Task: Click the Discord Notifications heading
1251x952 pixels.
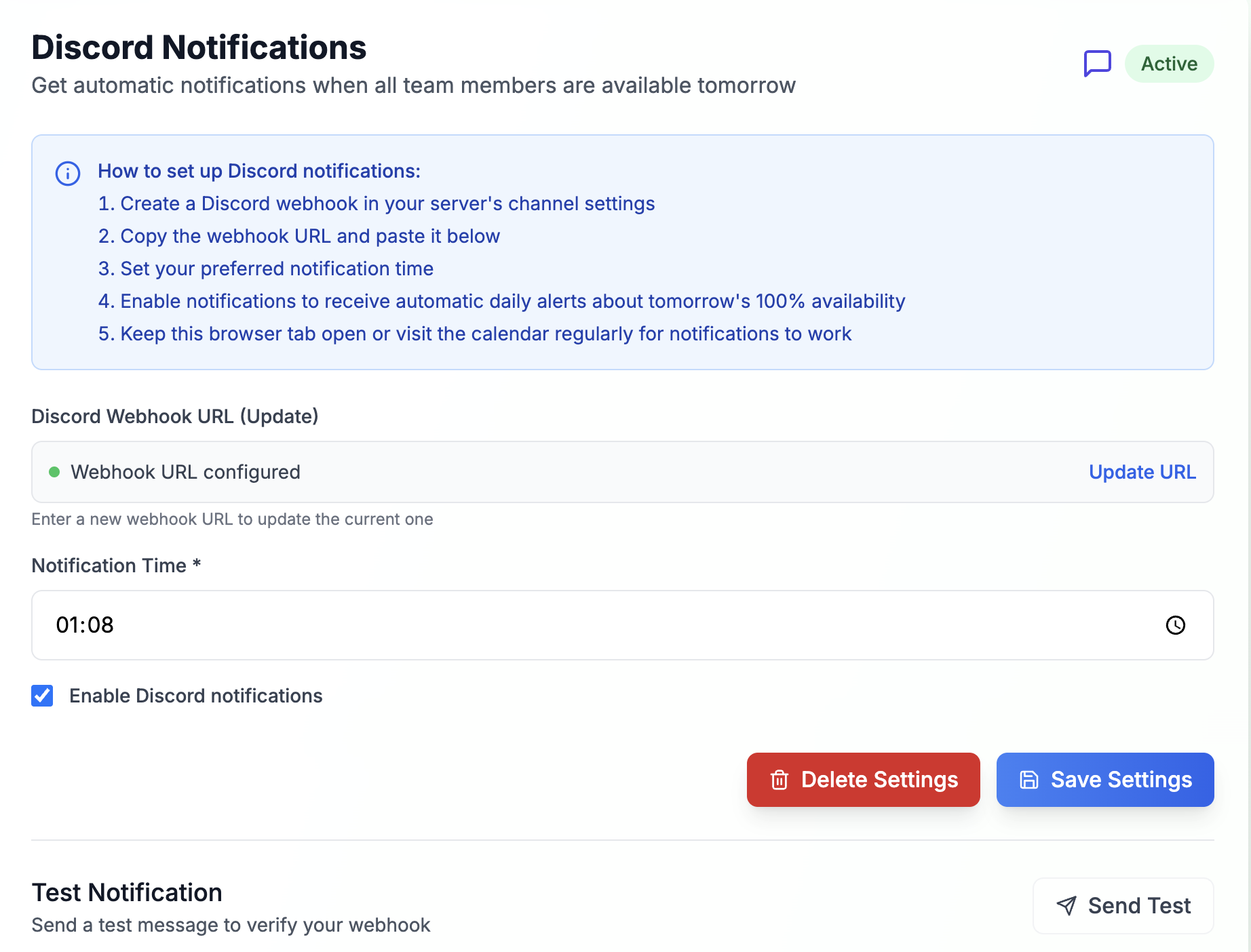Action: pyautogui.click(x=199, y=47)
